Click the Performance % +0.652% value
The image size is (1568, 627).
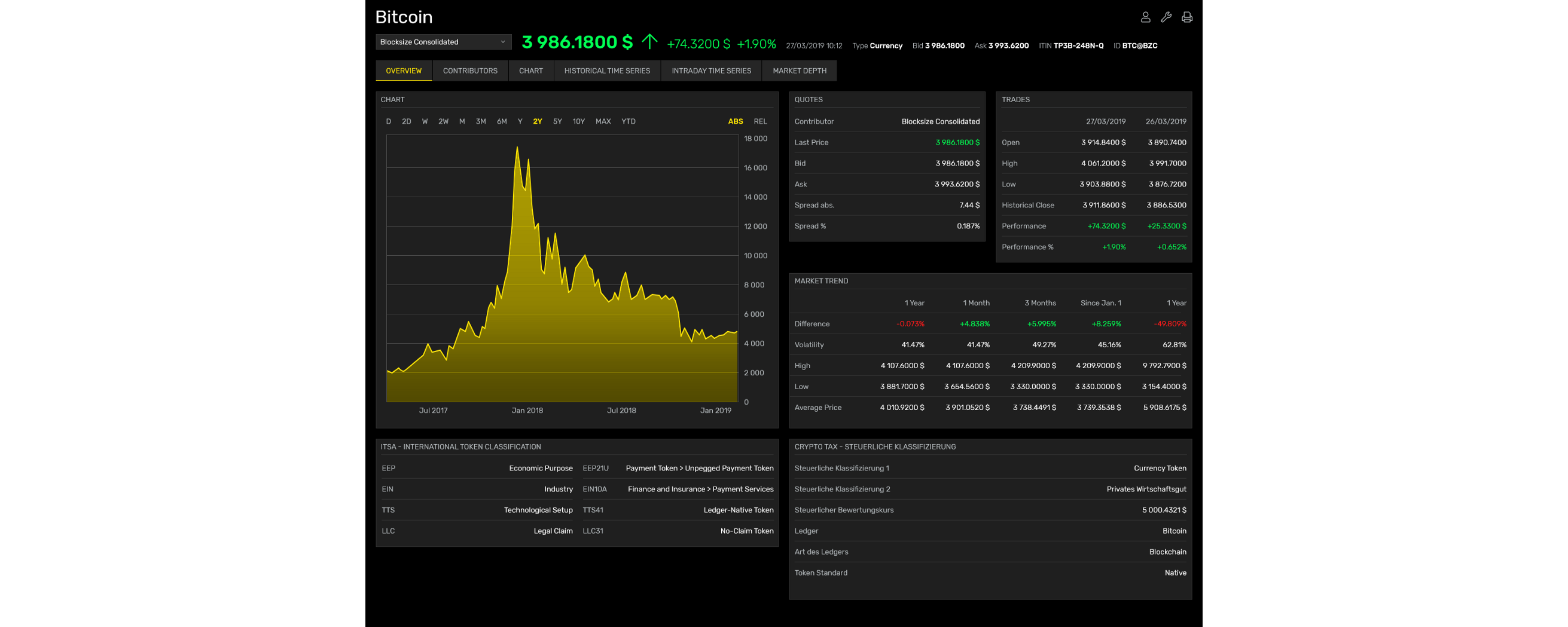[x=1171, y=247]
